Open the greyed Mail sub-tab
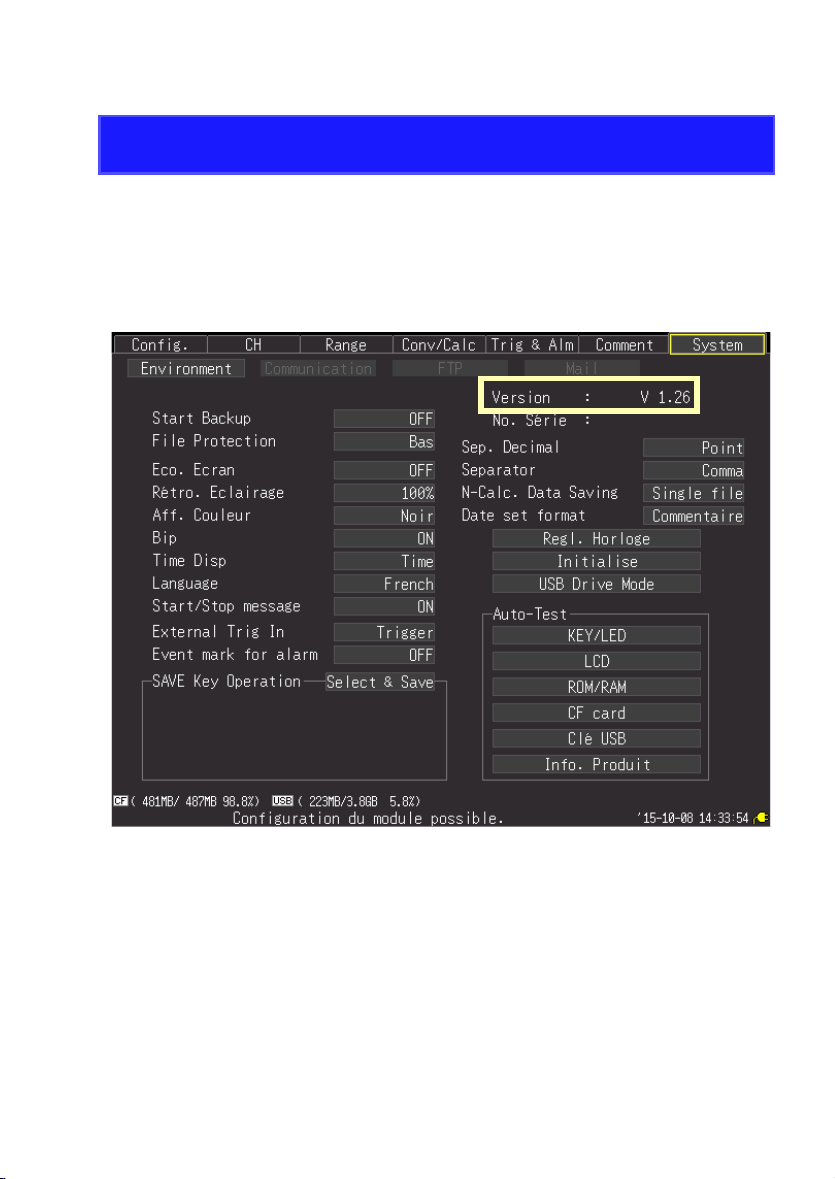 tap(582, 368)
